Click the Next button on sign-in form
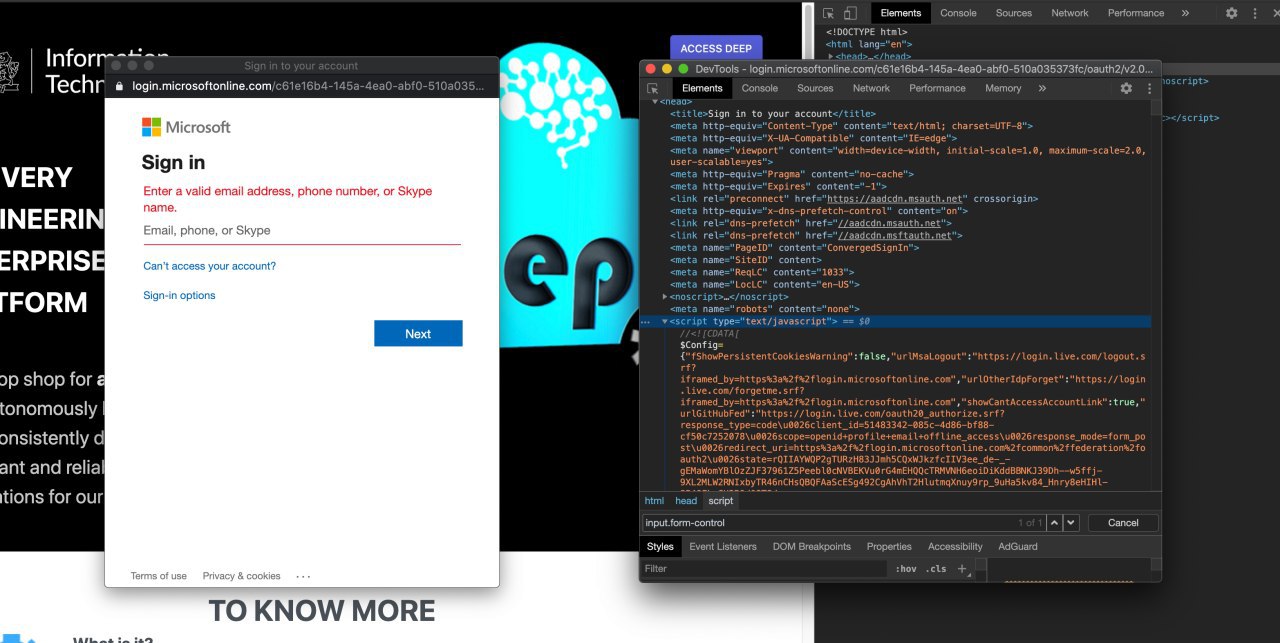1280x643 pixels. point(418,334)
